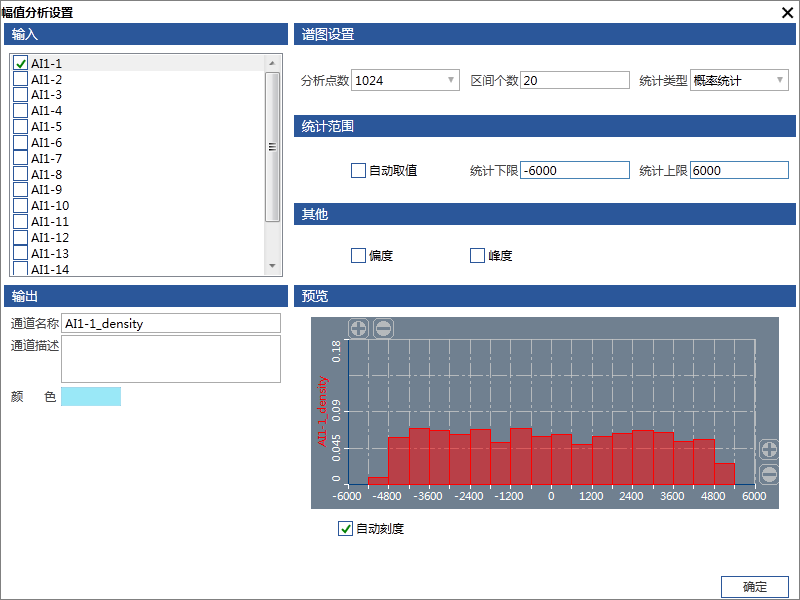Check the AI1-2 channel checkbox

[x=20, y=79]
